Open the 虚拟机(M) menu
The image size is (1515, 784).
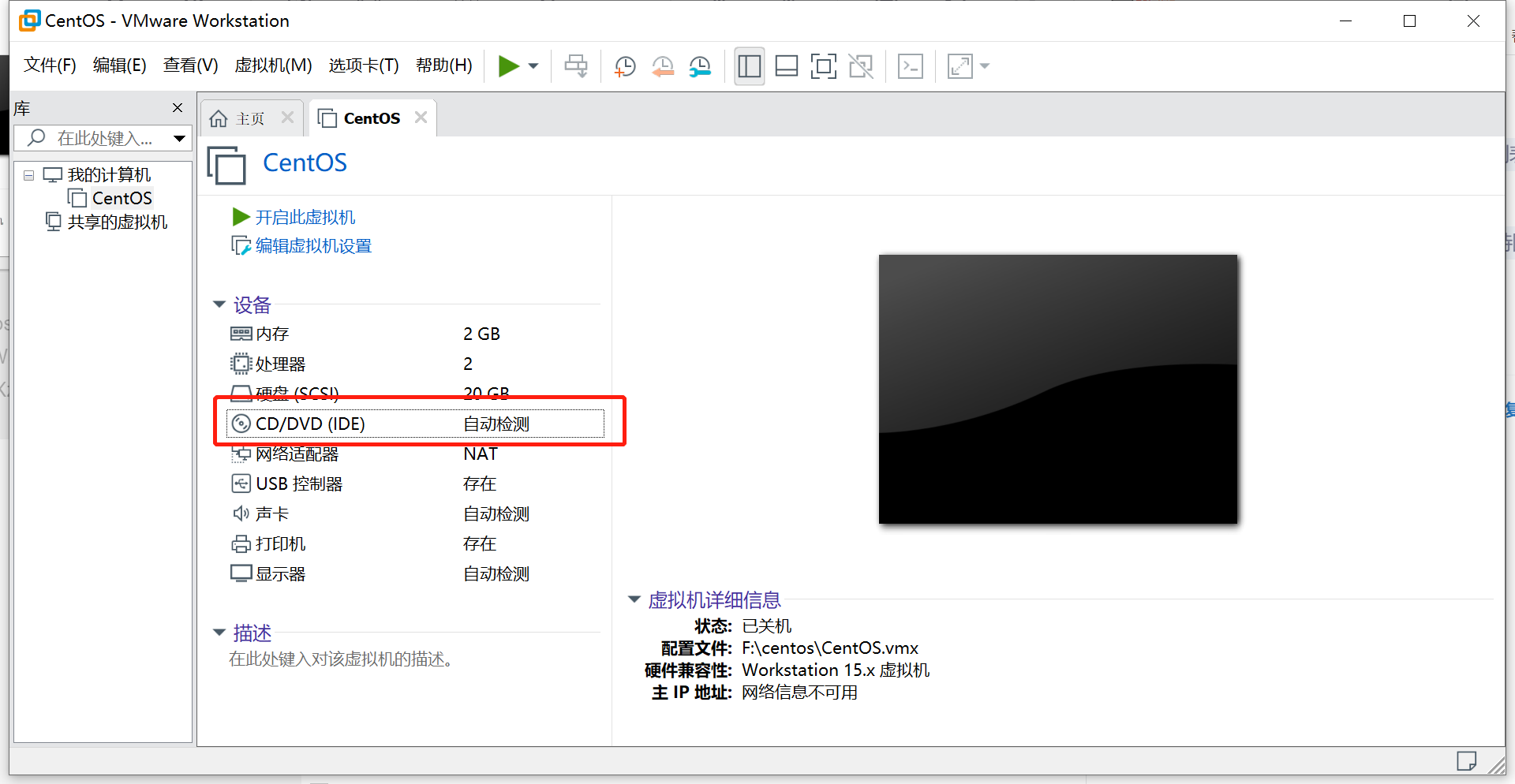click(273, 65)
